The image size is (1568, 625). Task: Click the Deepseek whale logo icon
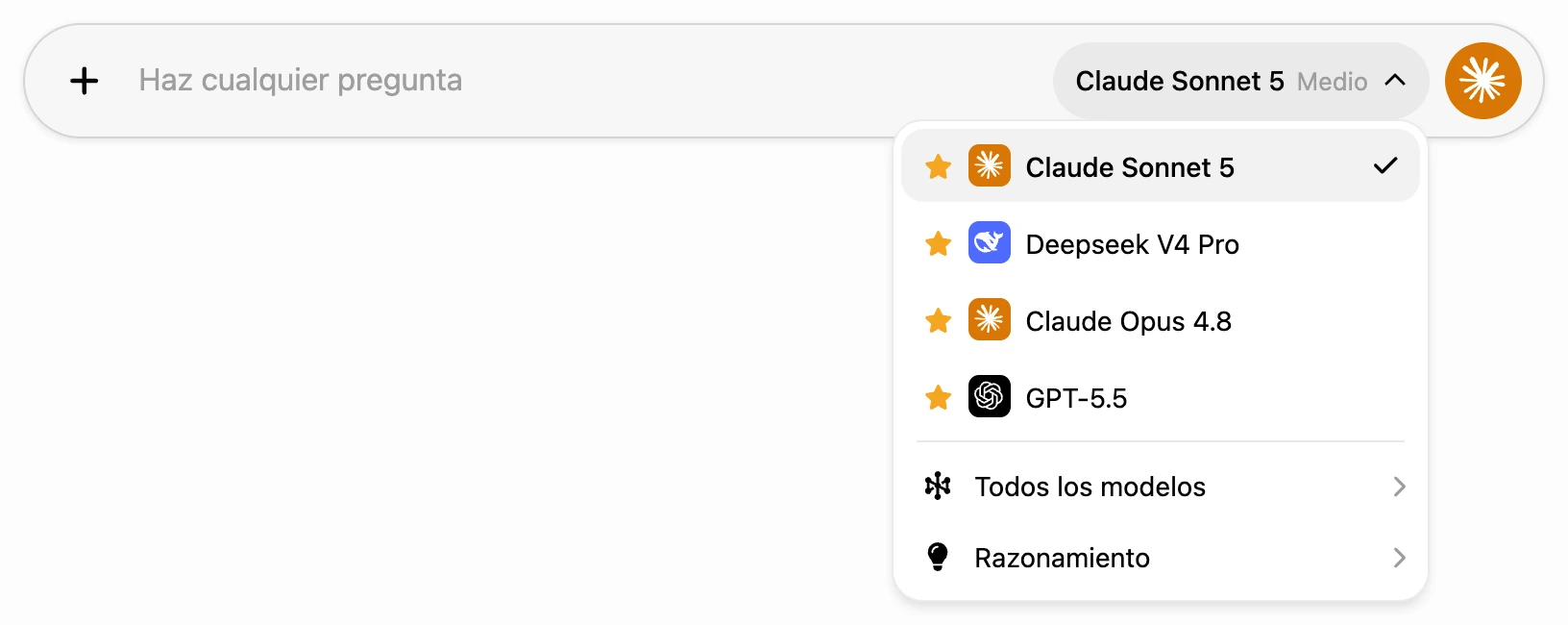click(989, 242)
